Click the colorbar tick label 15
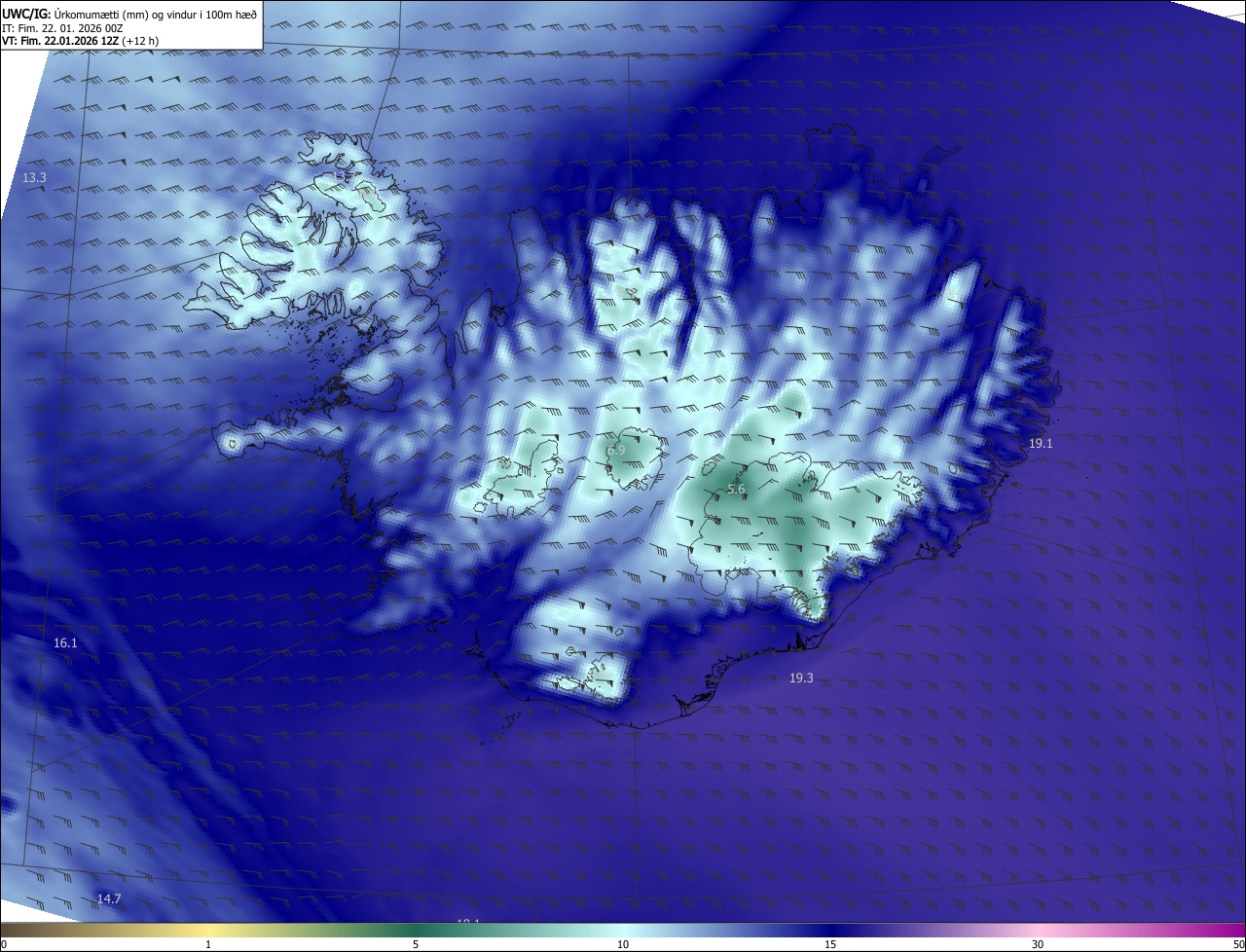The height and width of the screenshot is (952, 1246). point(830,944)
